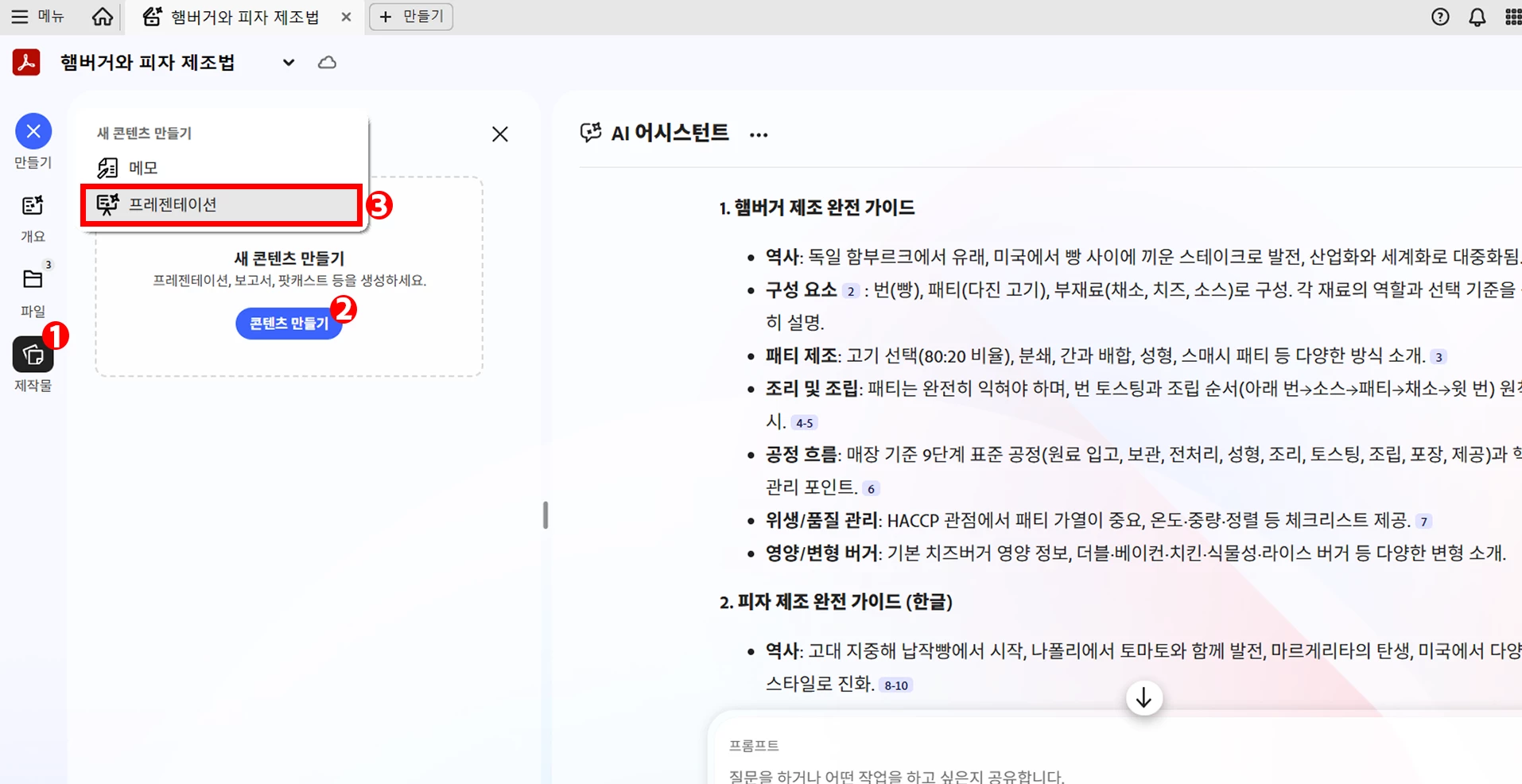Go to the Home icon
1522x784 pixels.
tap(102, 17)
